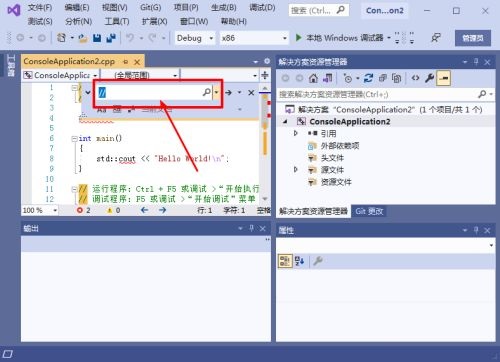This screenshot has width=500, height=362.
Task: Open properties wrench icon in Solution Explorer
Action: (x=429, y=78)
